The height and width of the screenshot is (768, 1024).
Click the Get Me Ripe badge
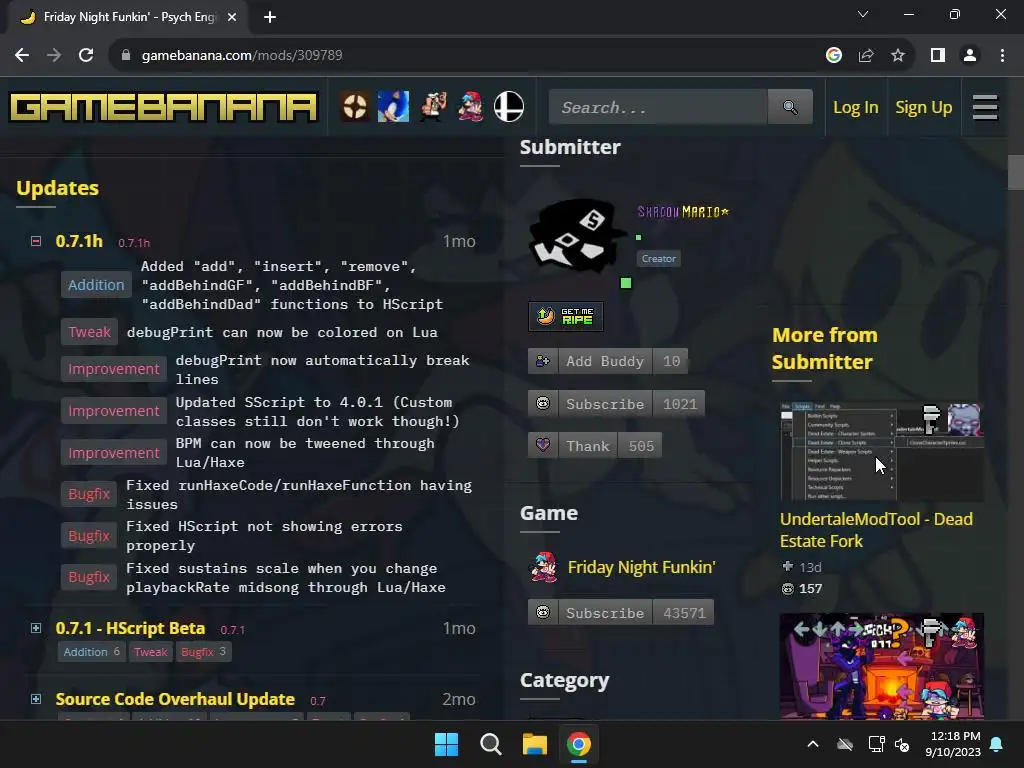(566, 316)
